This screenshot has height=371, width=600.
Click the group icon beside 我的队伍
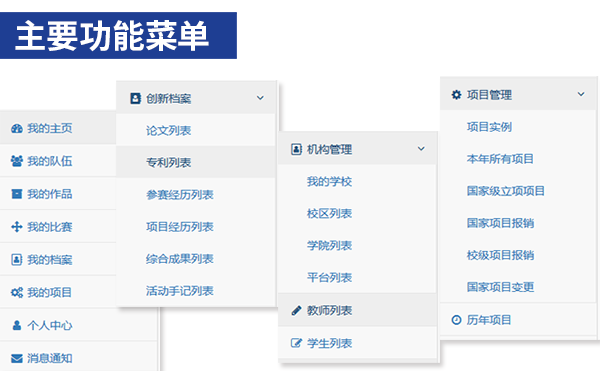click(17, 161)
